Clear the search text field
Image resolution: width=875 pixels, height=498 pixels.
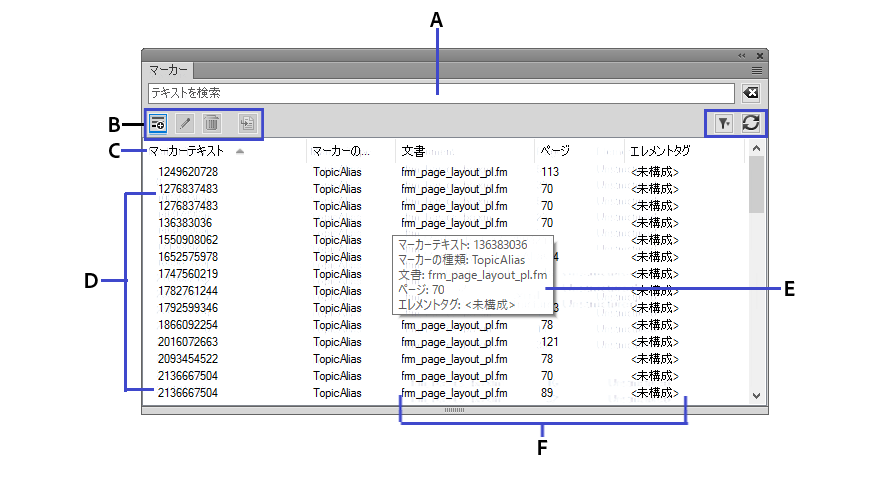pos(751,93)
